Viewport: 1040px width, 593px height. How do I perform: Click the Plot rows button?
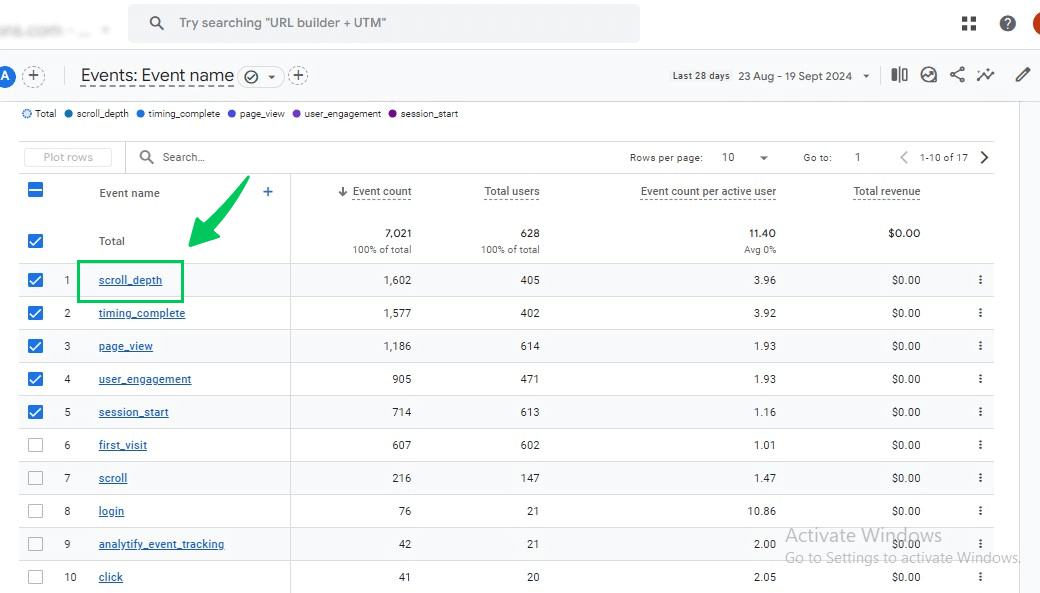(68, 157)
